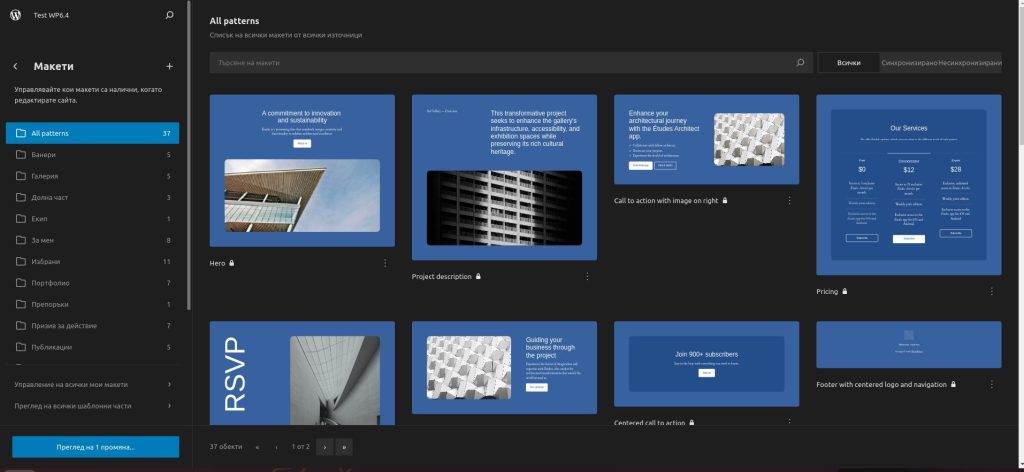Open the Избрани category

point(93,262)
